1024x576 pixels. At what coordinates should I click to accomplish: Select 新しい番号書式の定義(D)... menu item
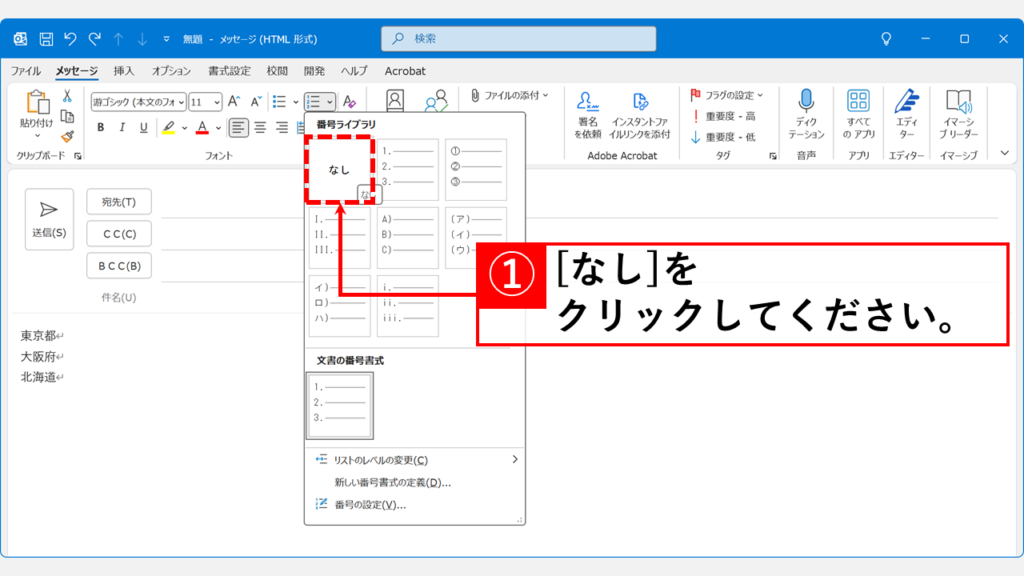point(392,483)
